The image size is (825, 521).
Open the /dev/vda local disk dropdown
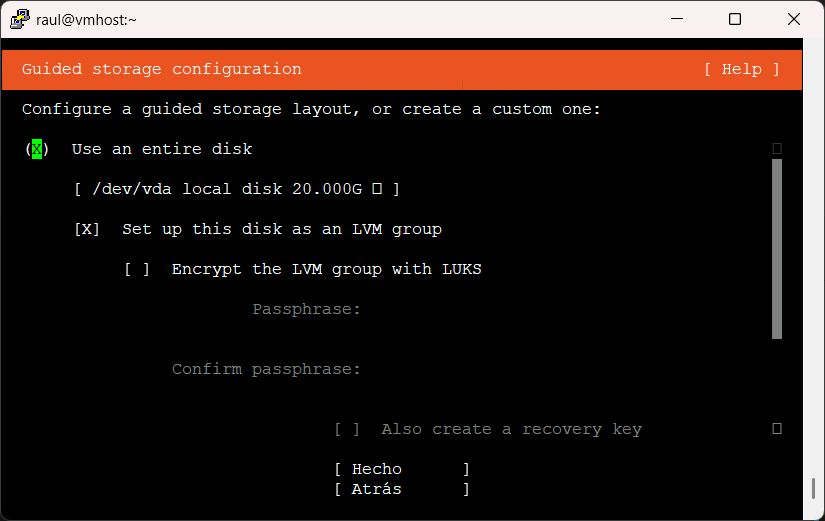coord(237,189)
